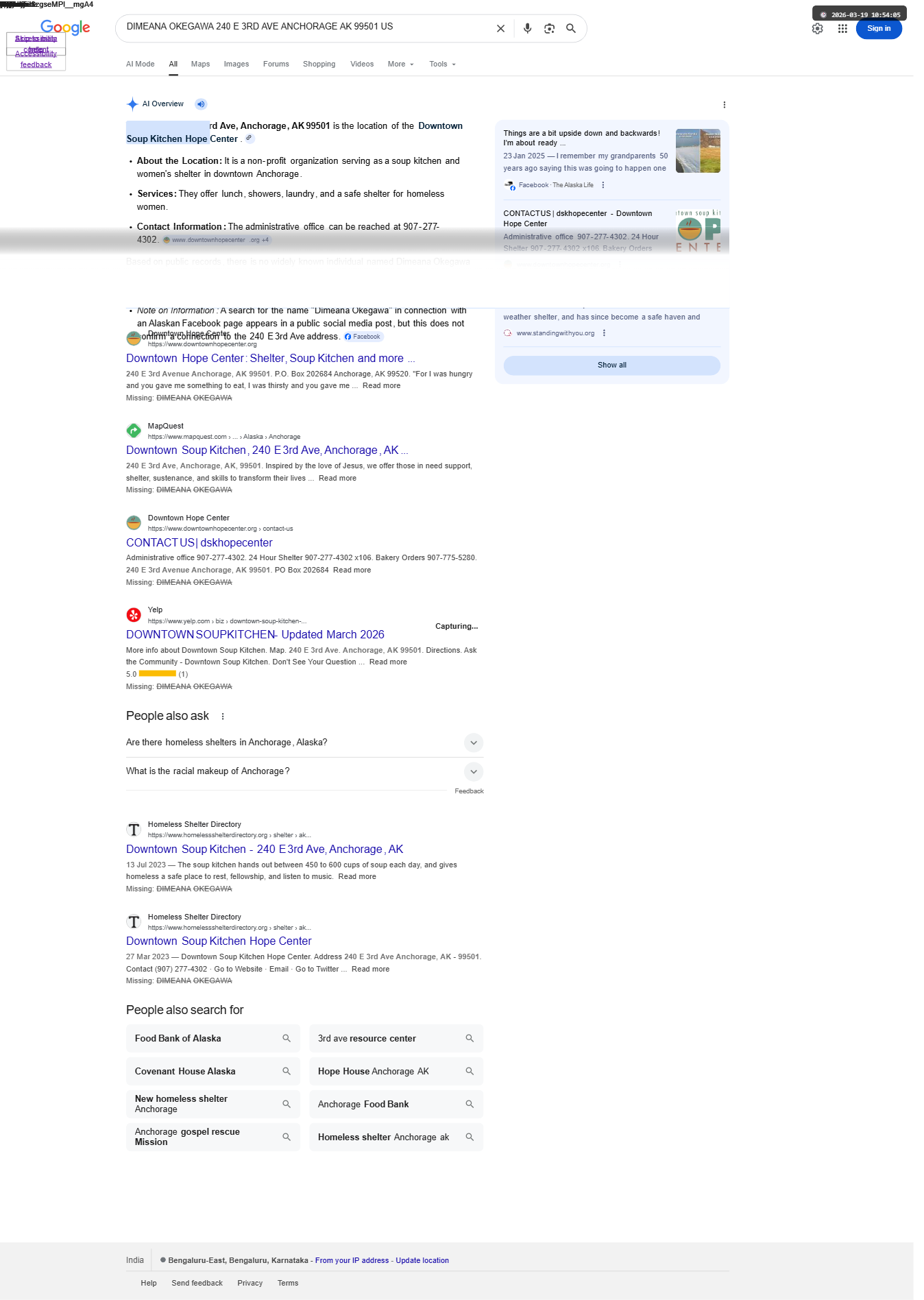
Task: Select the Videos tab
Action: point(362,64)
